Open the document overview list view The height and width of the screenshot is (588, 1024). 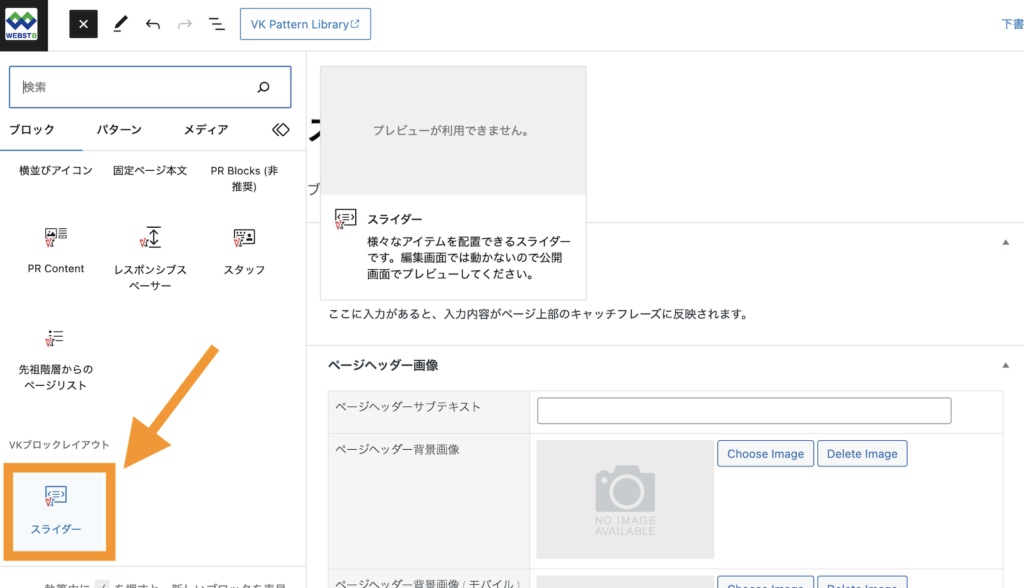point(216,24)
